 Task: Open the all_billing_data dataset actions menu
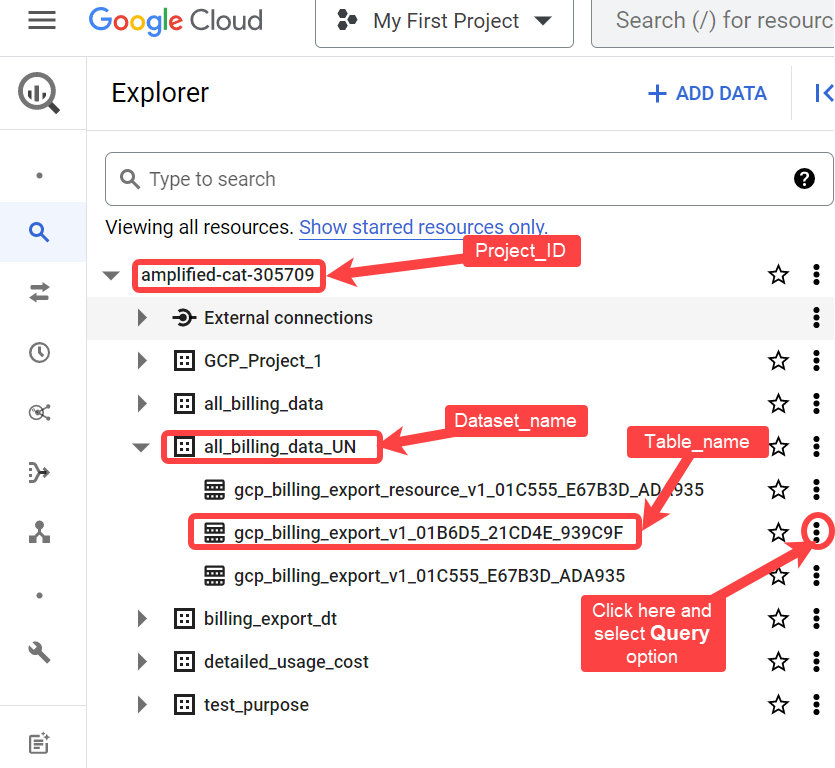click(x=816, y=404)
